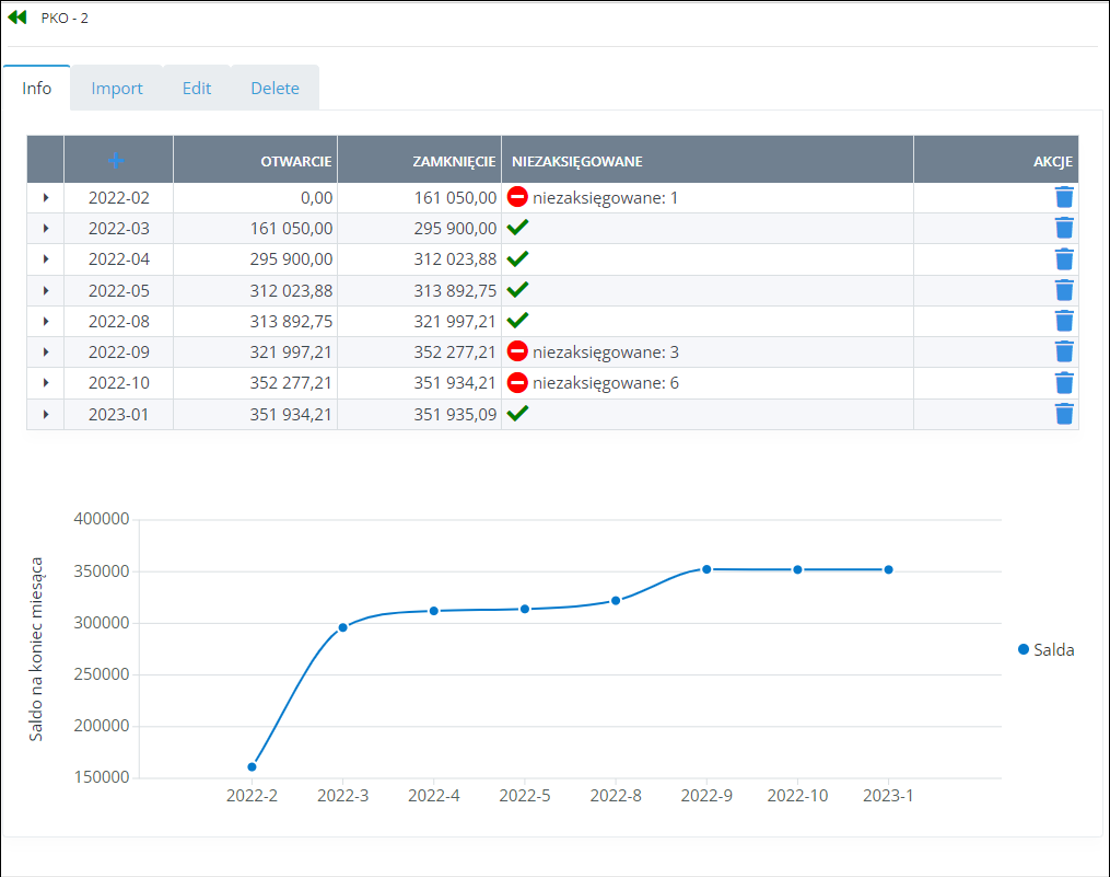1110x877 pixels.
Task: Expand the 2022-10 row arrow
Action: [x=45, y=383]
